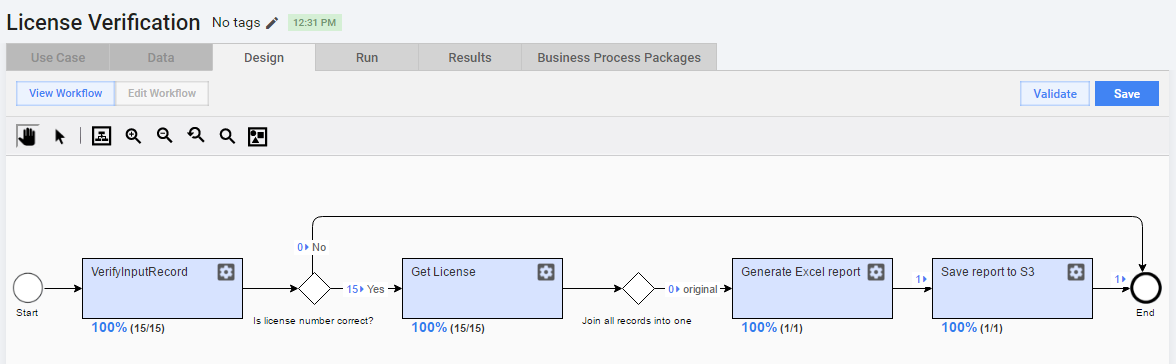Toggle to Edit Workflow mode
The image size is (1176, 364).
[x=162, y=94]
